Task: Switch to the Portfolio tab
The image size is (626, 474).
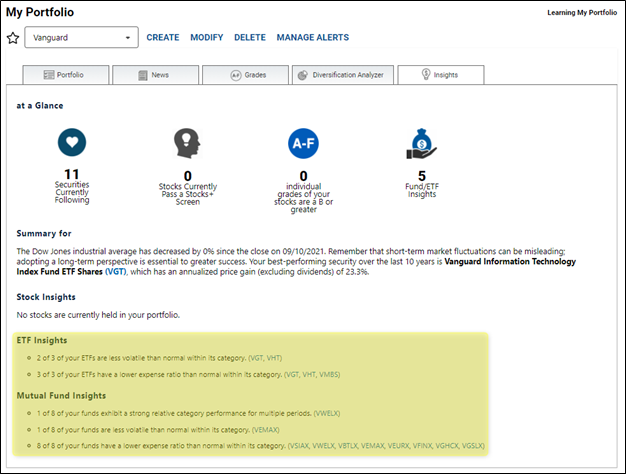Action: pyautogui.click(x=66, y=75)
